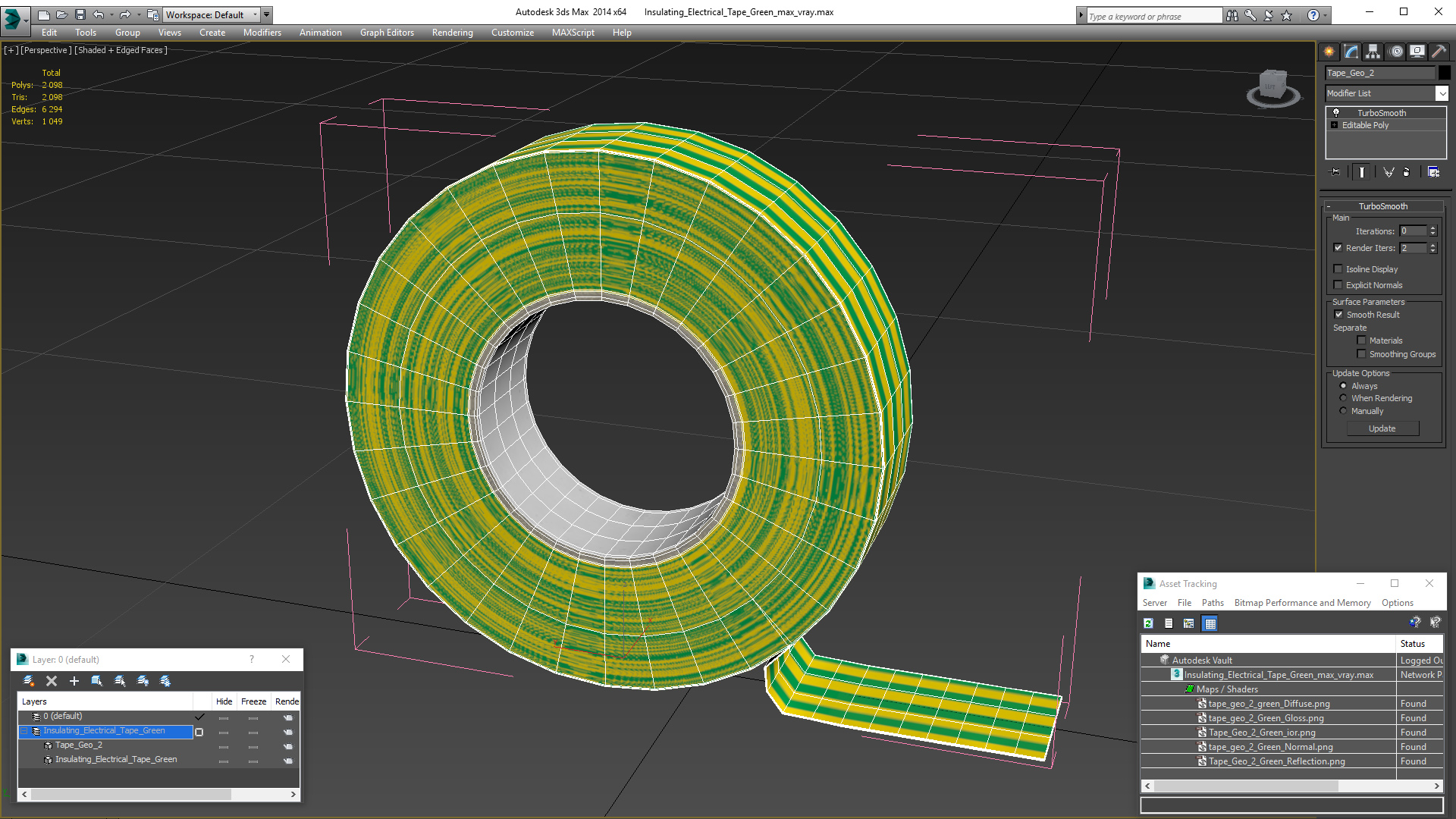This screenshot has height=819, width=1456.
Task: Add selected objects to highlighted layer
Action: tap(74, 681)
